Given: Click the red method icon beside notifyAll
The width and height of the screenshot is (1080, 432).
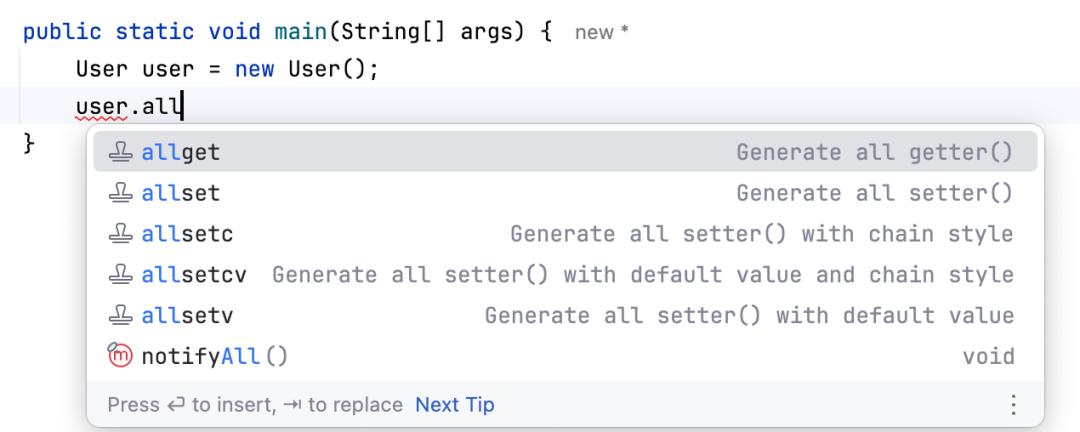Looking at the screenshot, I should (x=120, y=356).
